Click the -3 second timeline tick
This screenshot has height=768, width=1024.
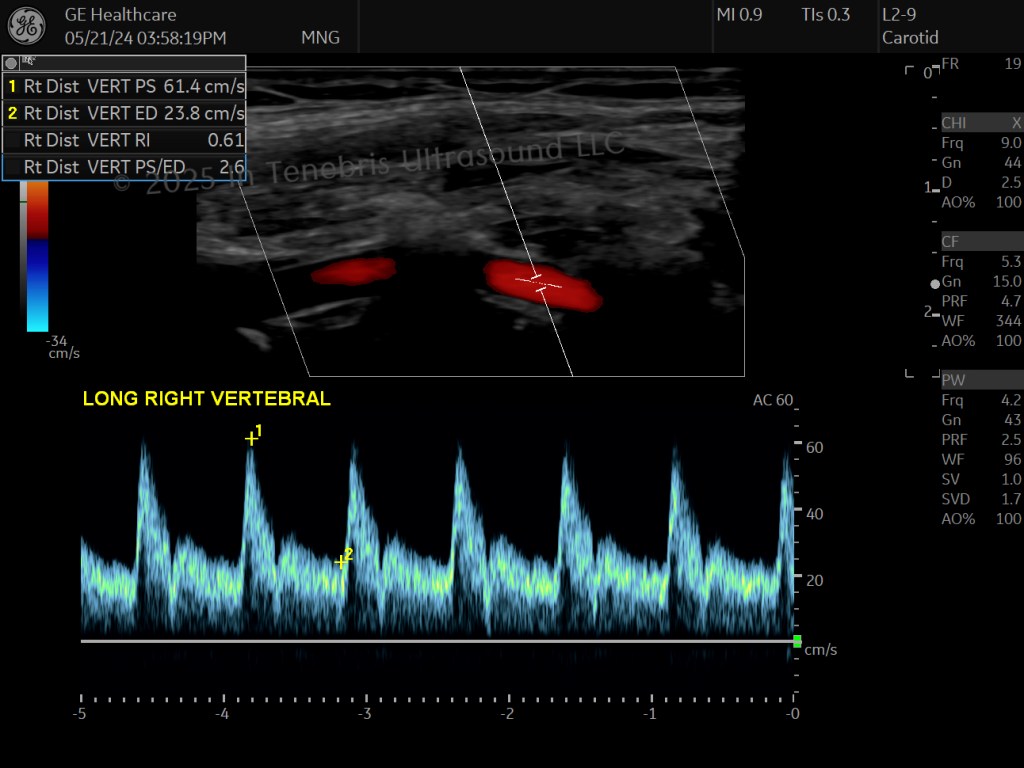(364, 713)
